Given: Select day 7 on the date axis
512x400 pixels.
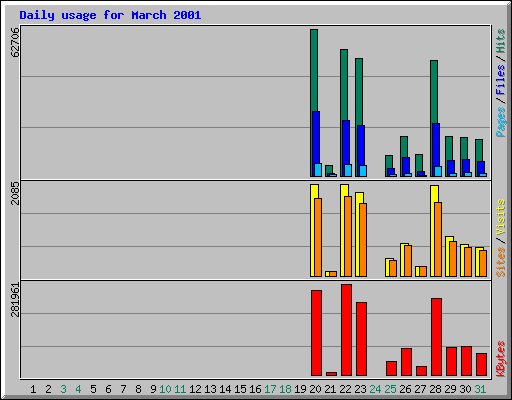Looking at the screenshot, I should point(123,389).
